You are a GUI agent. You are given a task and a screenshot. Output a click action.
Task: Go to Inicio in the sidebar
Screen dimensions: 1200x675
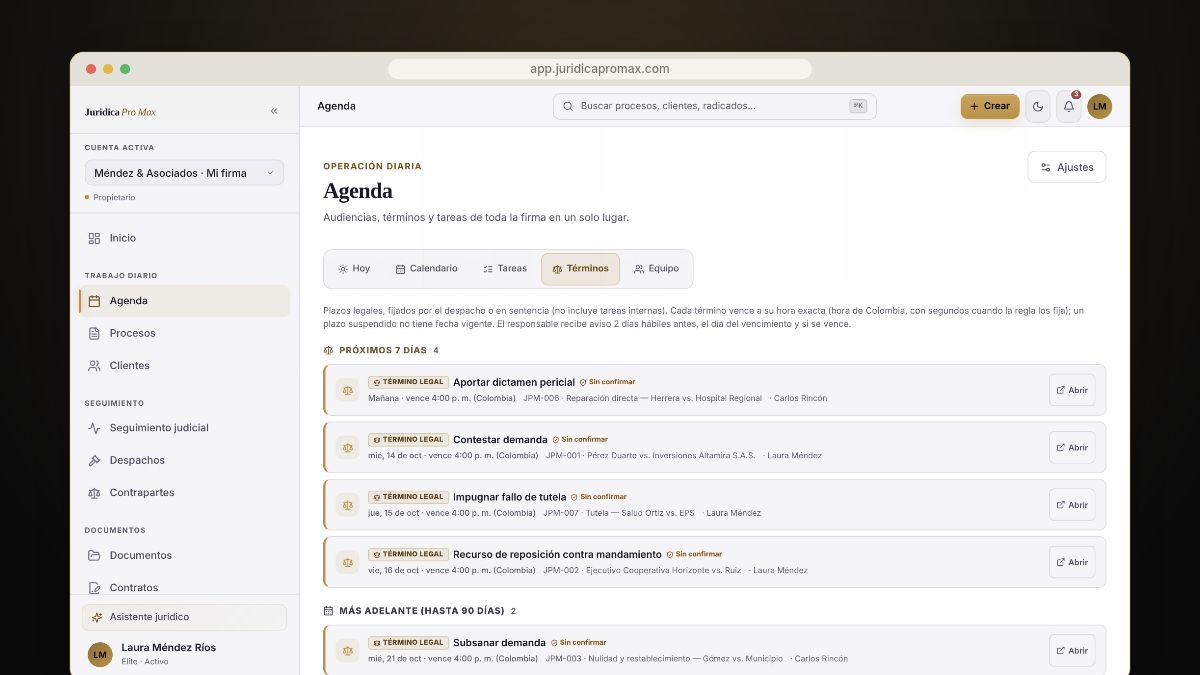tap(184, 238)
